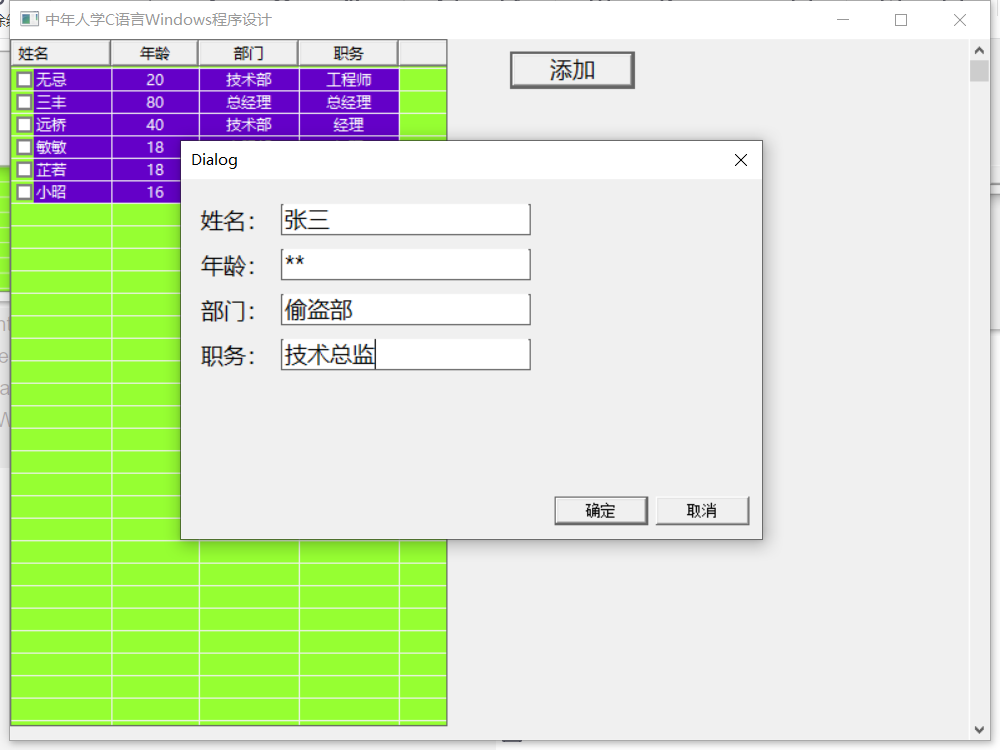Screen dimensions: 1000x750
Task: Select the 部门 input containing 偷盗部
Action: pyautogui.click(x=405, y=309)
